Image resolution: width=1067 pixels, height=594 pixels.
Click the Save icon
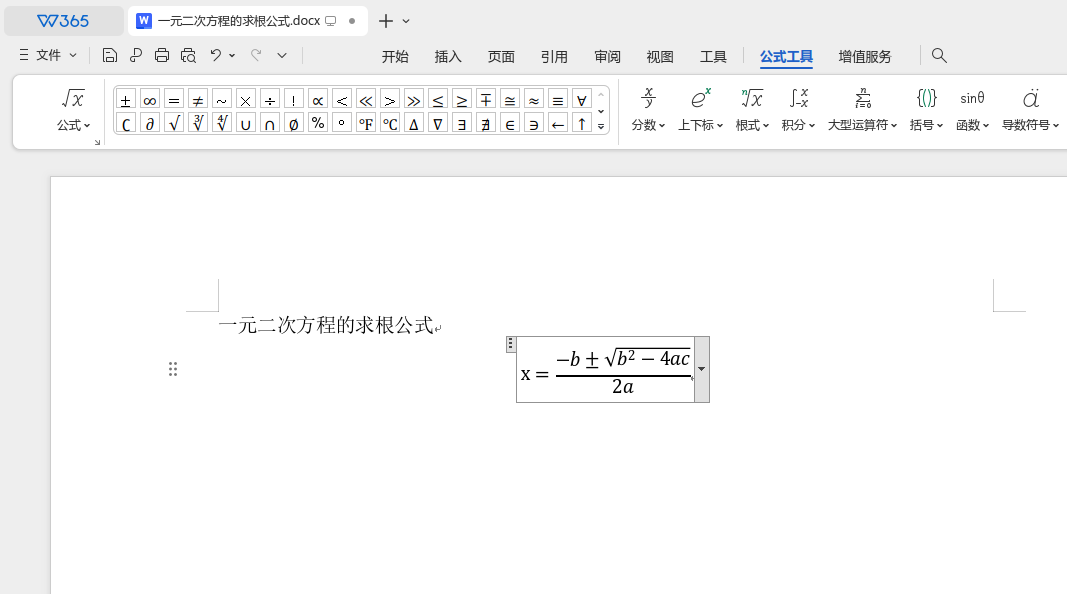[x=109, y=56]
